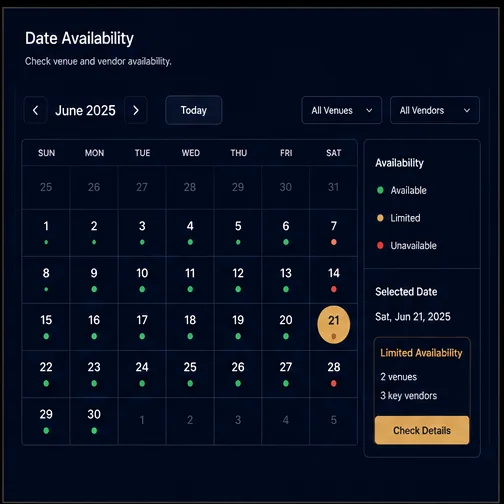The height and width of the screenshot is (504, 504).
Task: Select June 26 in the fifth week row
Action: pyautogui.click(x=238, y=374)
